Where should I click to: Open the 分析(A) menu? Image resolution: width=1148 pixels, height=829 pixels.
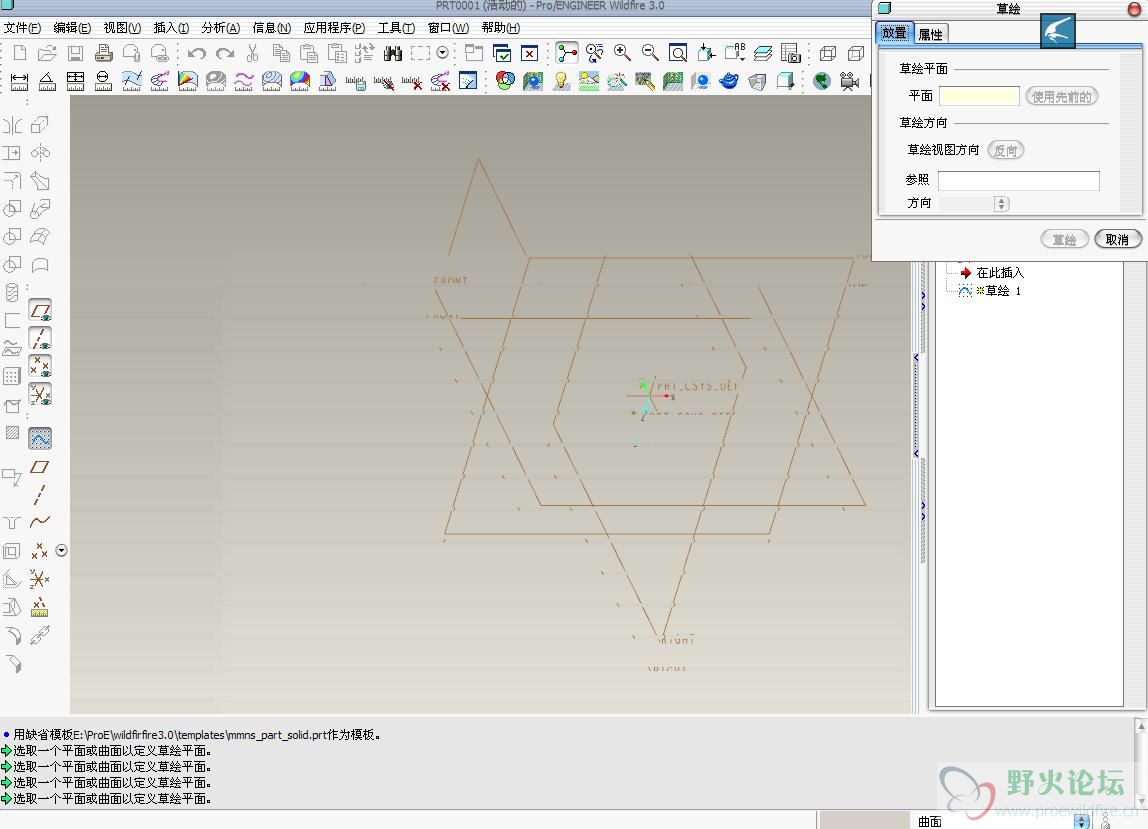(x=220, y=28)
